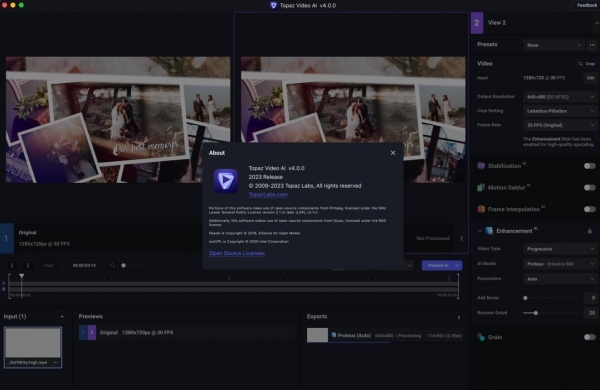Click the Clear trim button
The height and width of the screenshot is (390, 600).
(49, 265)
